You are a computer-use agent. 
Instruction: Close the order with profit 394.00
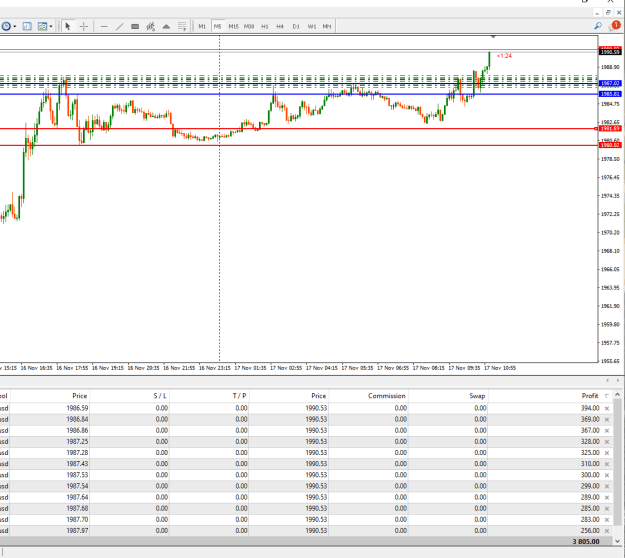point(607,409)
